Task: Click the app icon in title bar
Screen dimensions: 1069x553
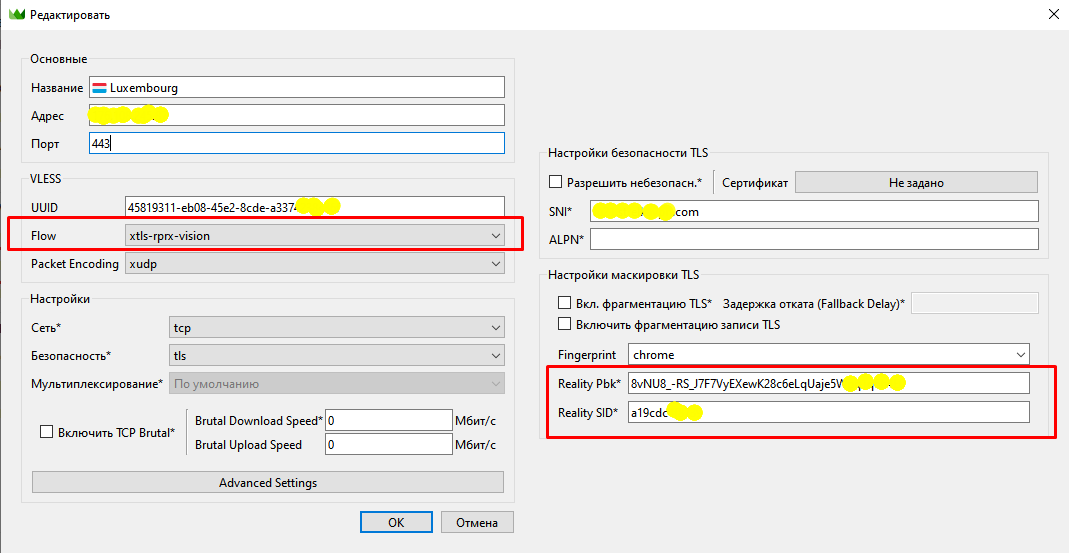Action: (x=15, y=14)
